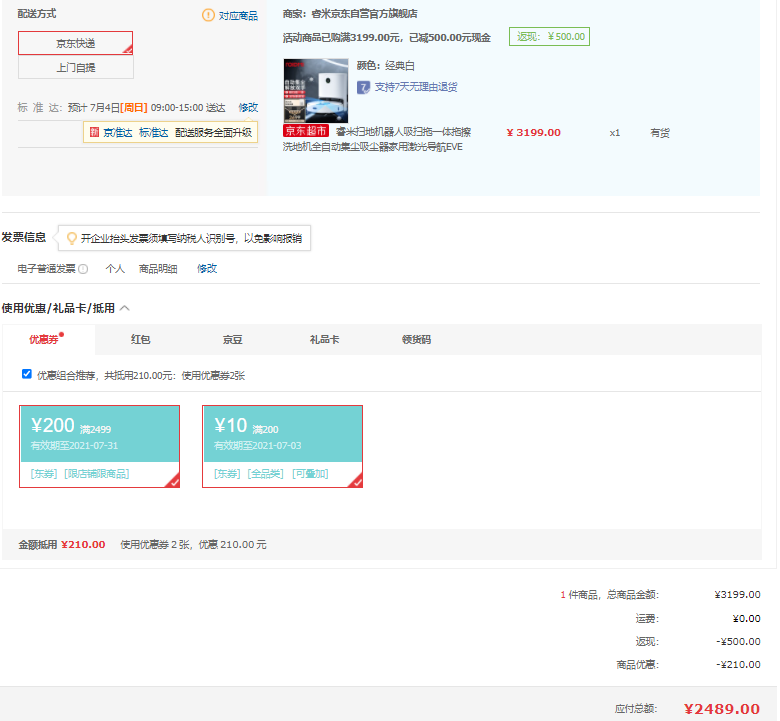The width and height of the screenshot is (780, 721).
Task: Click the 金额抵用 ¥210.00 amount
Action: tap(83, 544)
